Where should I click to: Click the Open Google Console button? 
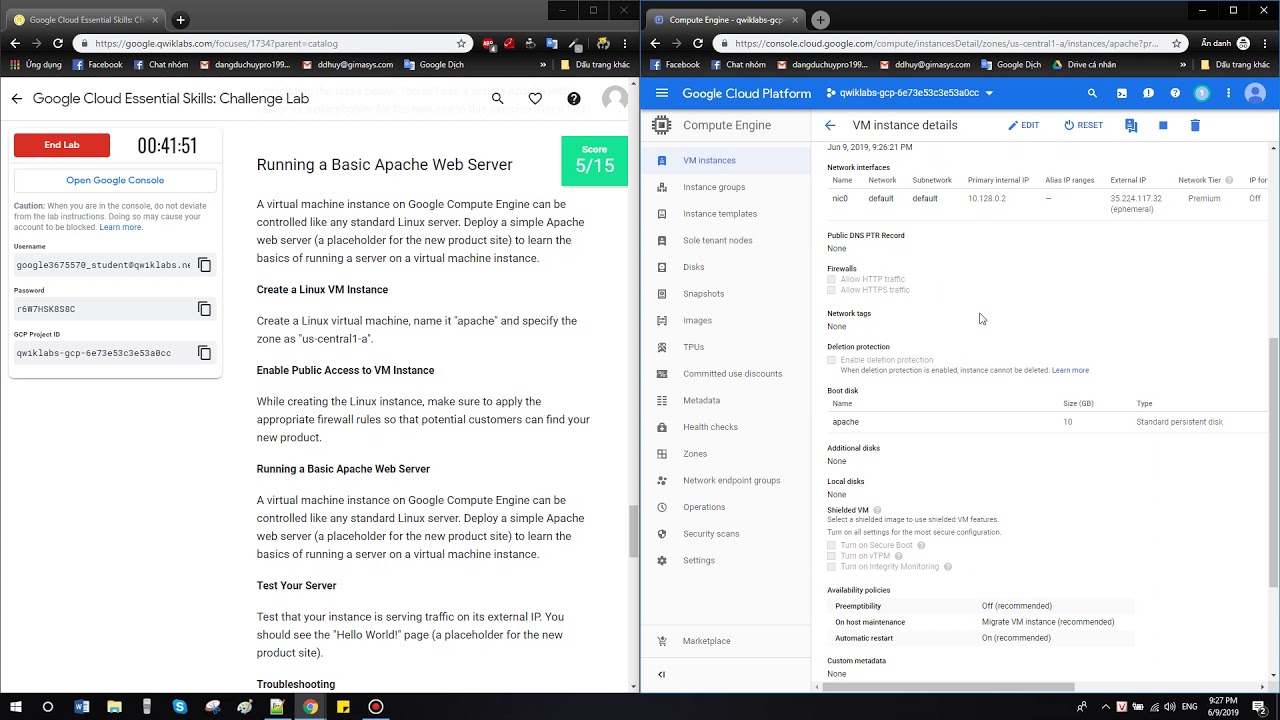[x=115, y=180]
